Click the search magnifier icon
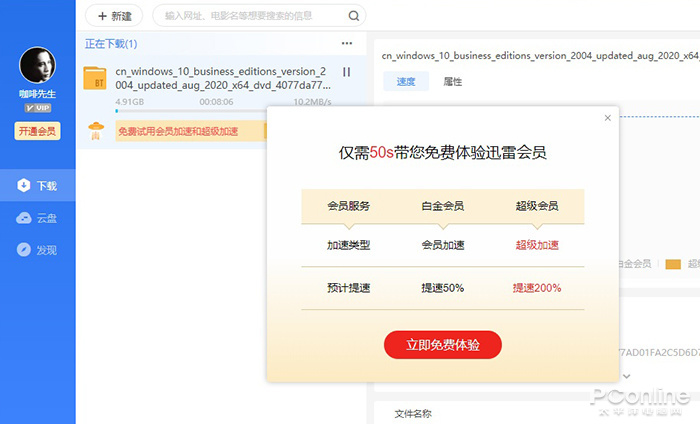 [353, 16]
